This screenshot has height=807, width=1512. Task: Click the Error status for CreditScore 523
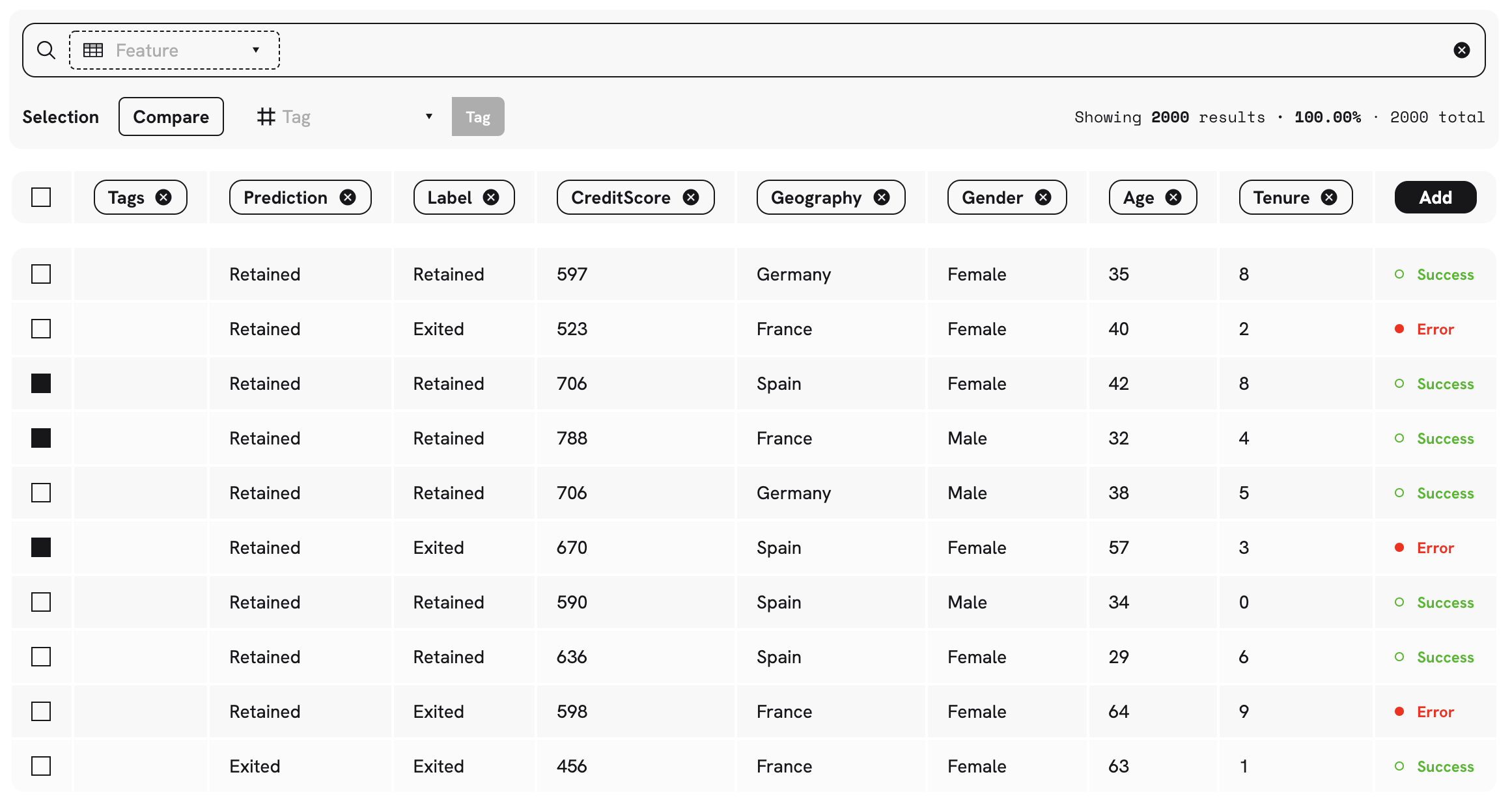1435,329
